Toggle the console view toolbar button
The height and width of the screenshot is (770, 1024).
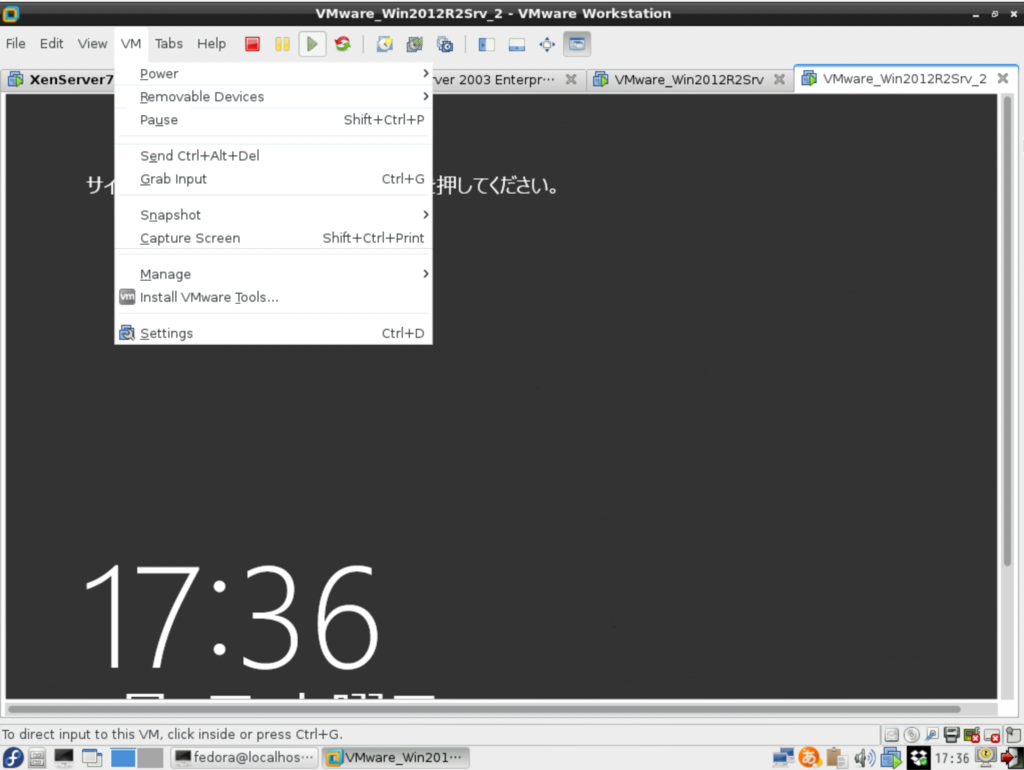pos(577,44)
